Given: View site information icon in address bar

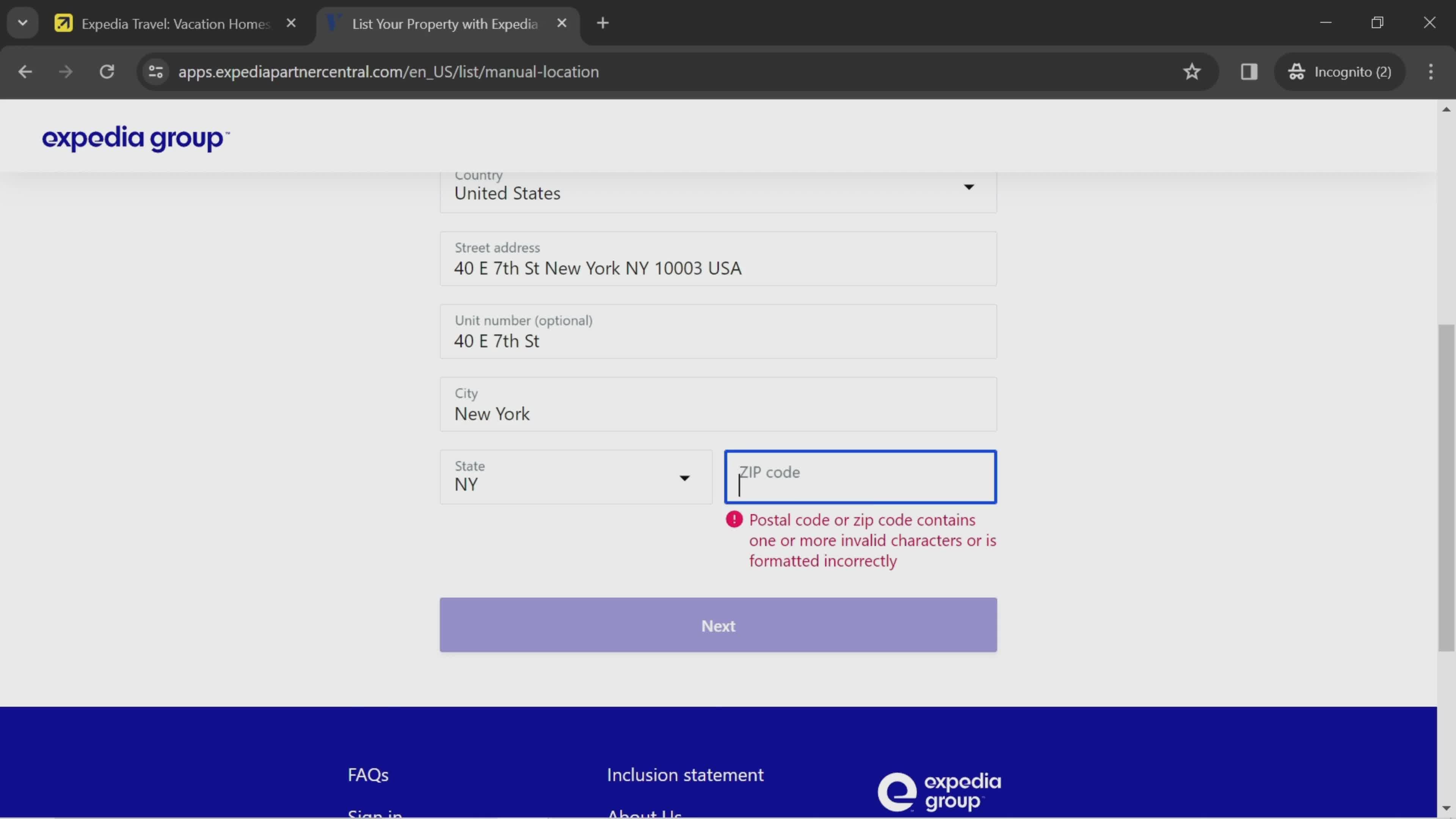Looking at the screenshot, I should coord(155,72).
